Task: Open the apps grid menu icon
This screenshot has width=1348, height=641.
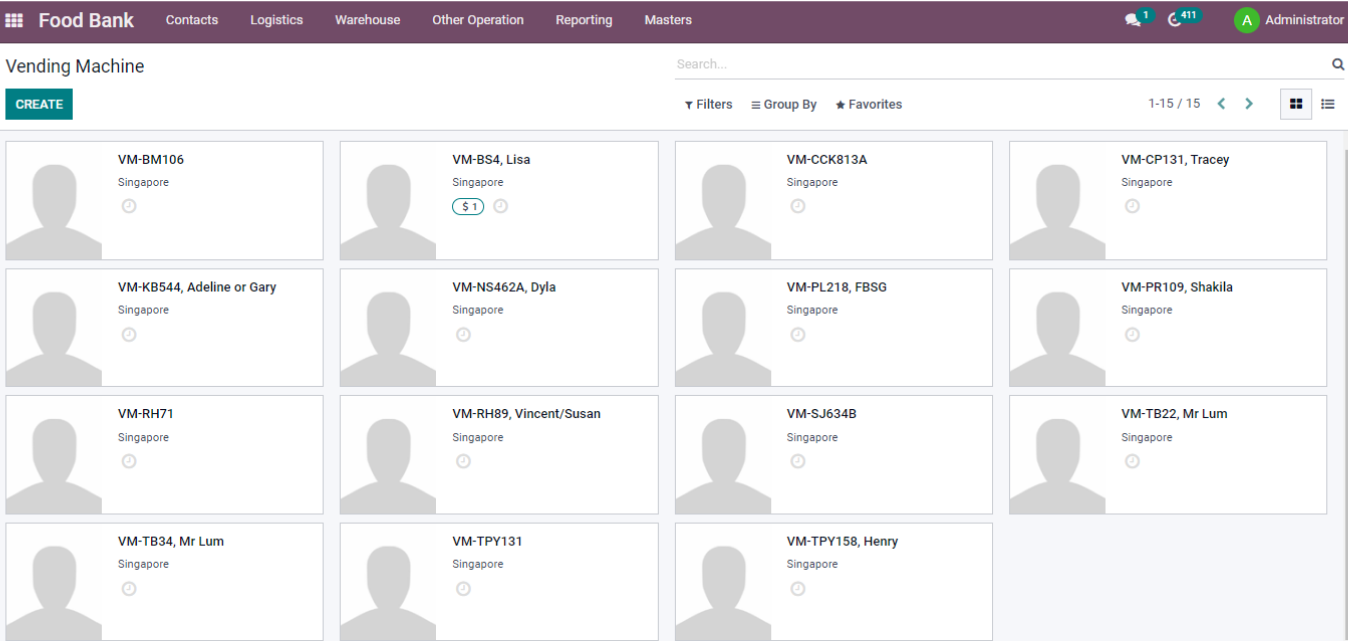Action: pos(14,20)
